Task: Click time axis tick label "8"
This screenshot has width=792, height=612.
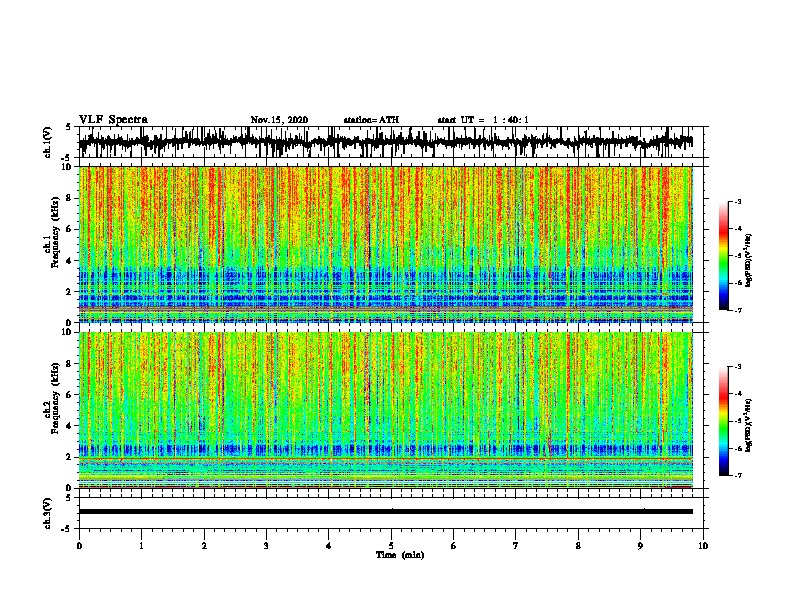Action: (x=578, y=546)
